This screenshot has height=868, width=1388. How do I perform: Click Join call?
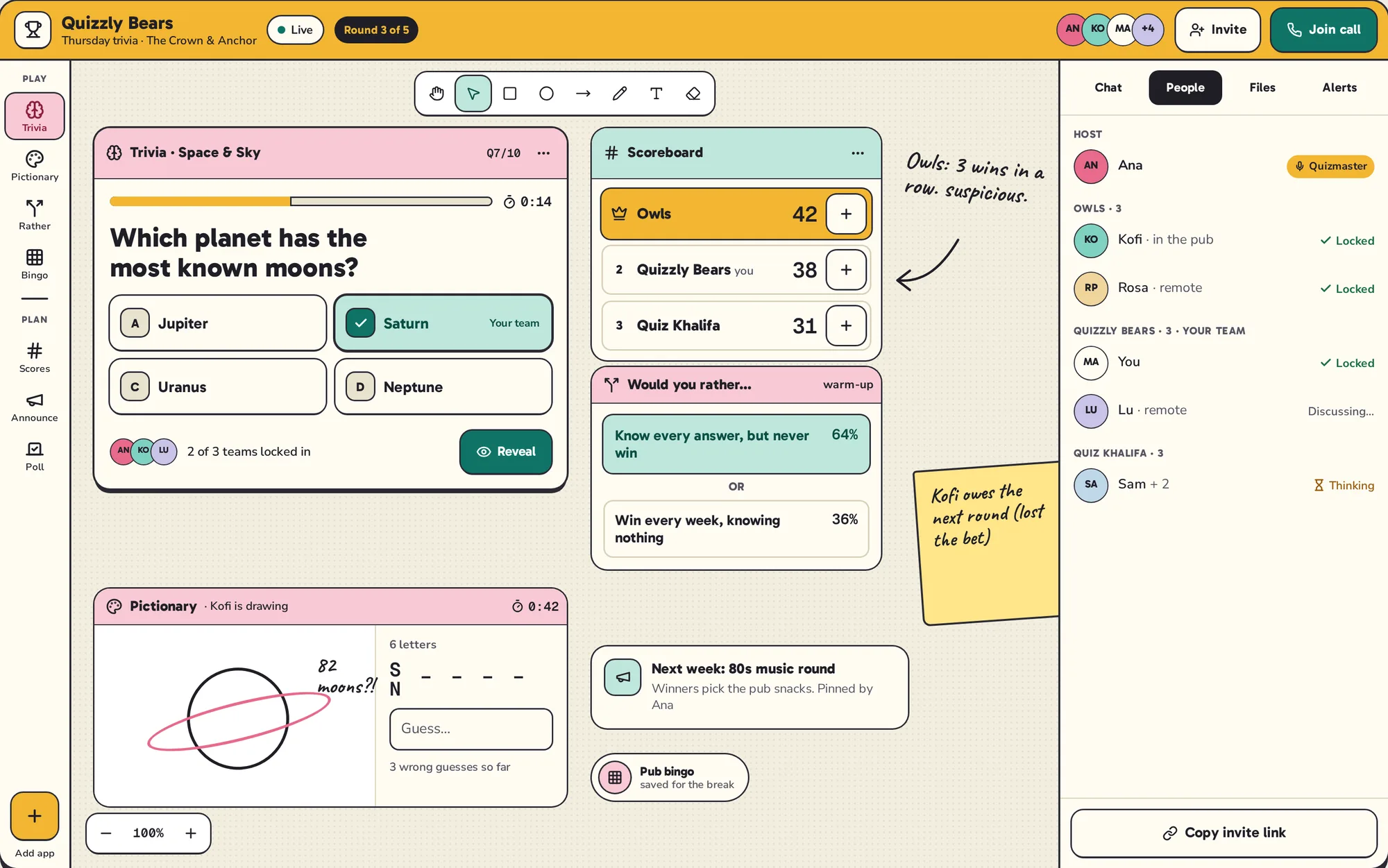pos(1323,30)
